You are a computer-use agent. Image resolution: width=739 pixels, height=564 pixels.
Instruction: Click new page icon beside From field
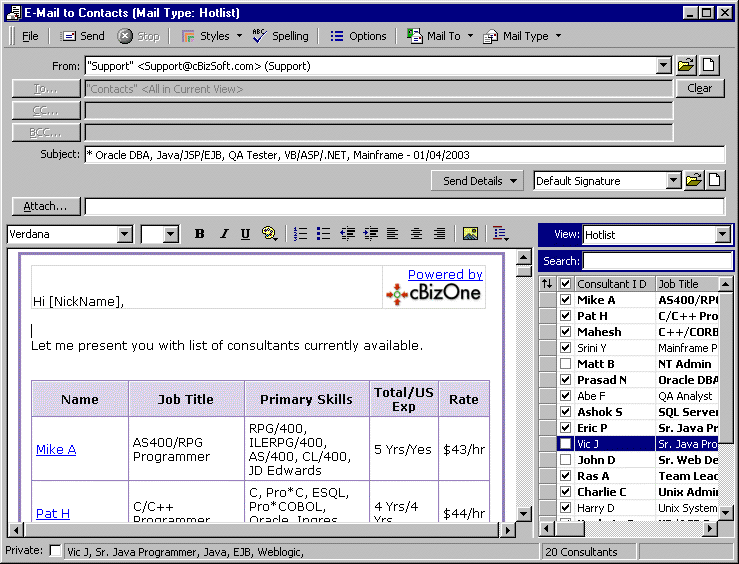[709, 65]
